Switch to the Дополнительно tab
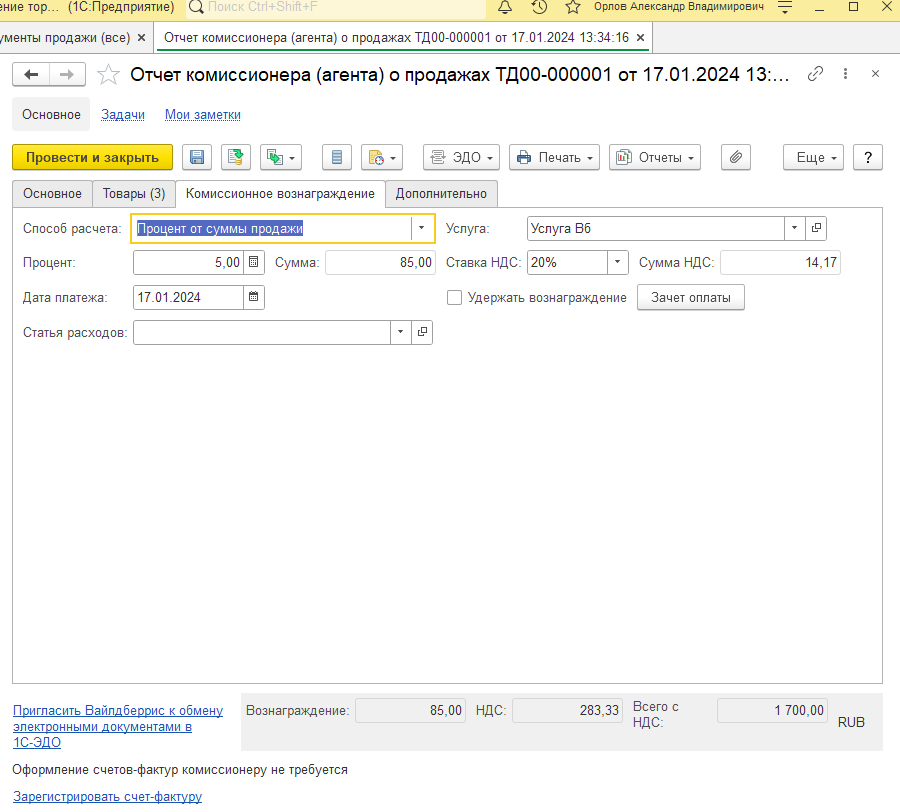The height and width of the screenshot is (812, 900). pyautogui.click(x=441, y=194)
